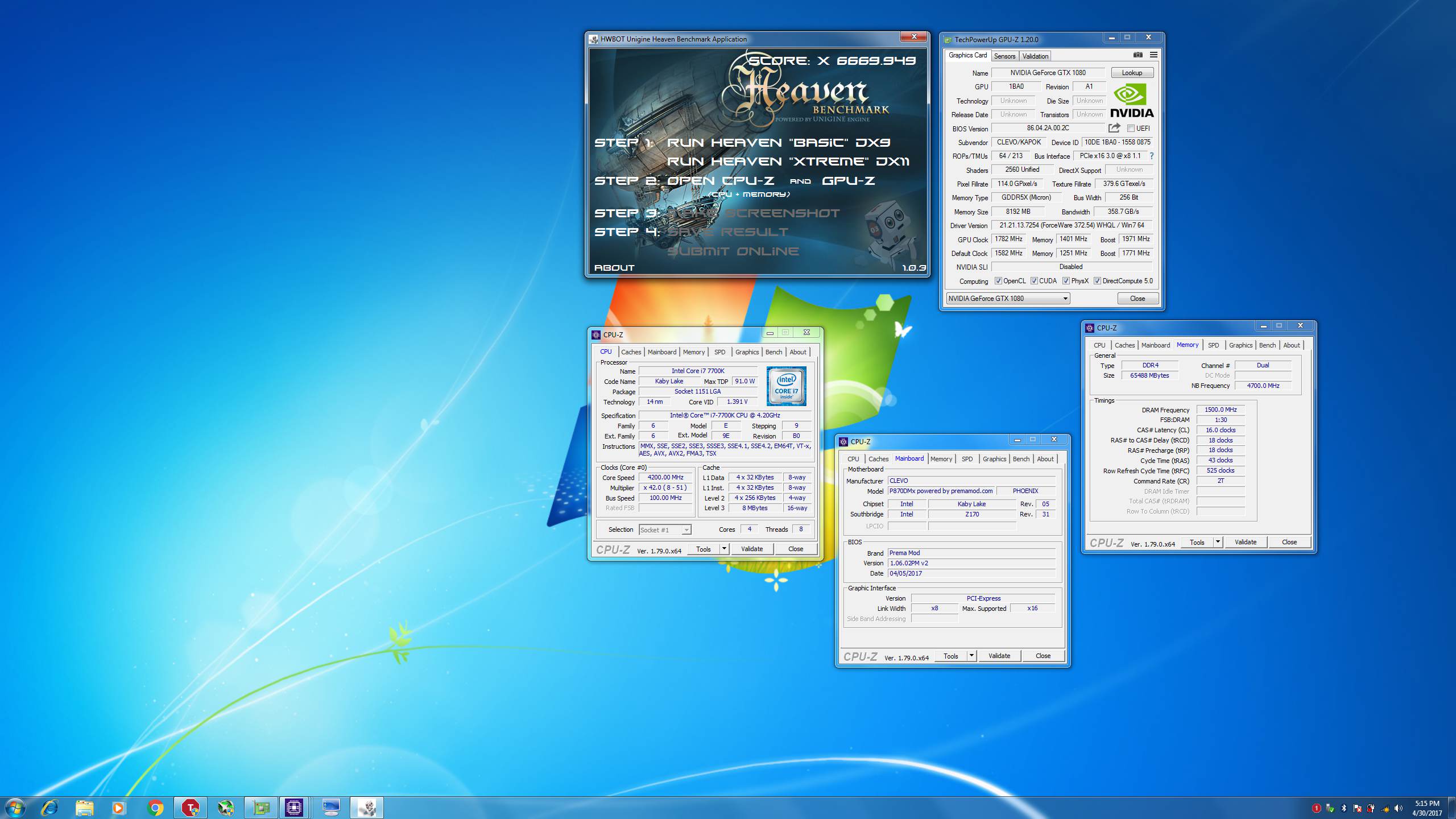The height and width of the screenshot is (819, 1456).
Task: Click the Core Speed value 4200.00 MHz
Action: tap(665, 478)
